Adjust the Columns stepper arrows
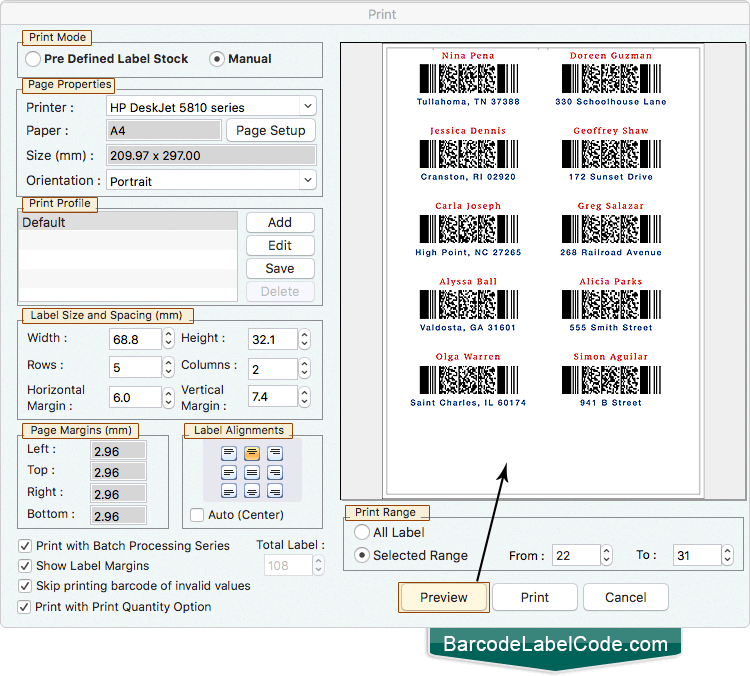This screenshot has height=676, width=750. click(x=305, y=368)
